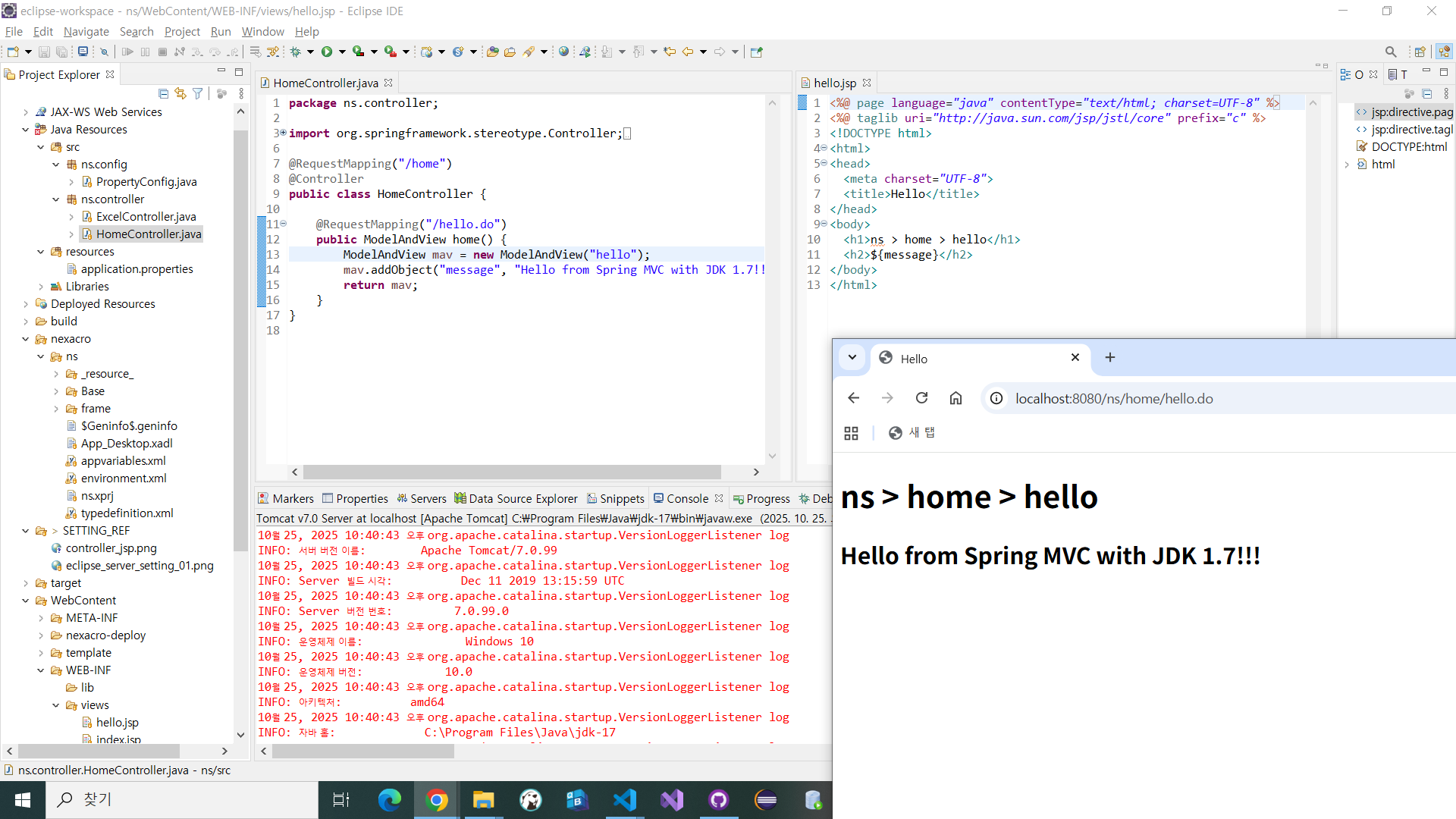Click the browser new tab plus button
The width and height of the screenshot is (1456, 819).
[x=1109, y=357]
